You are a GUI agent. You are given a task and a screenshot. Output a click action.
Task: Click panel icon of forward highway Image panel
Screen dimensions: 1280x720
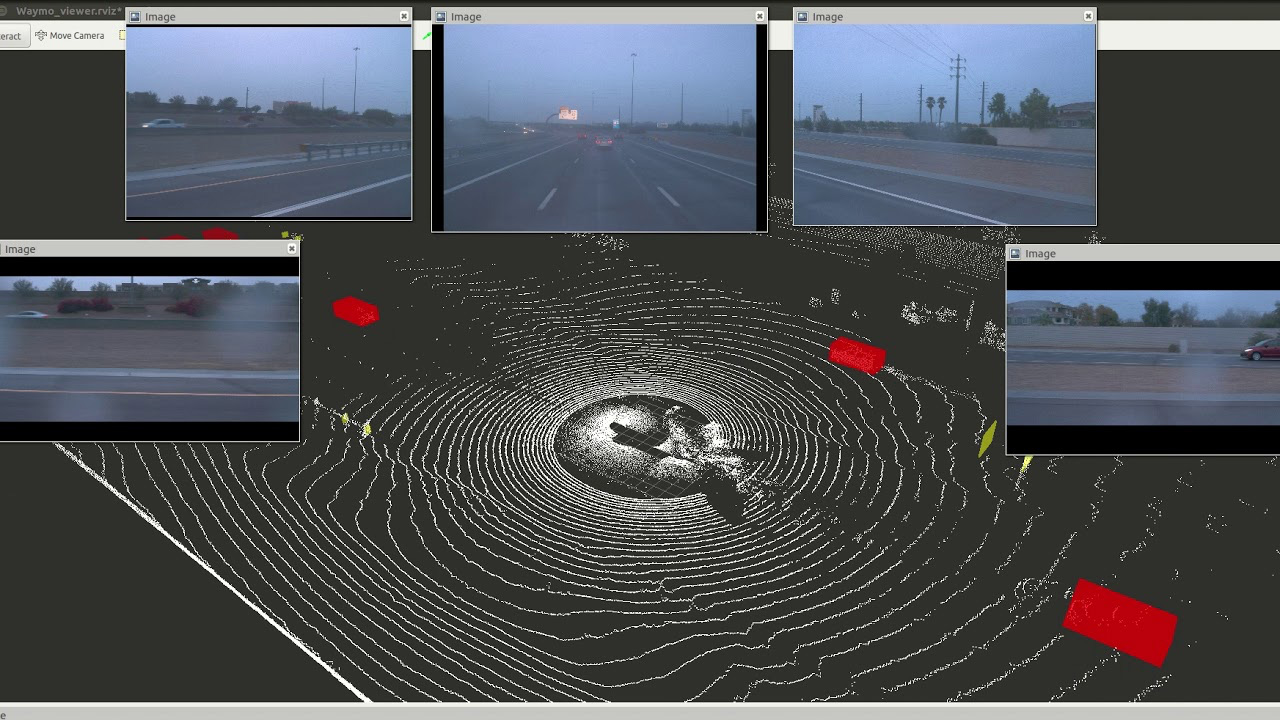pyautogui.click(x=441, y=16)
